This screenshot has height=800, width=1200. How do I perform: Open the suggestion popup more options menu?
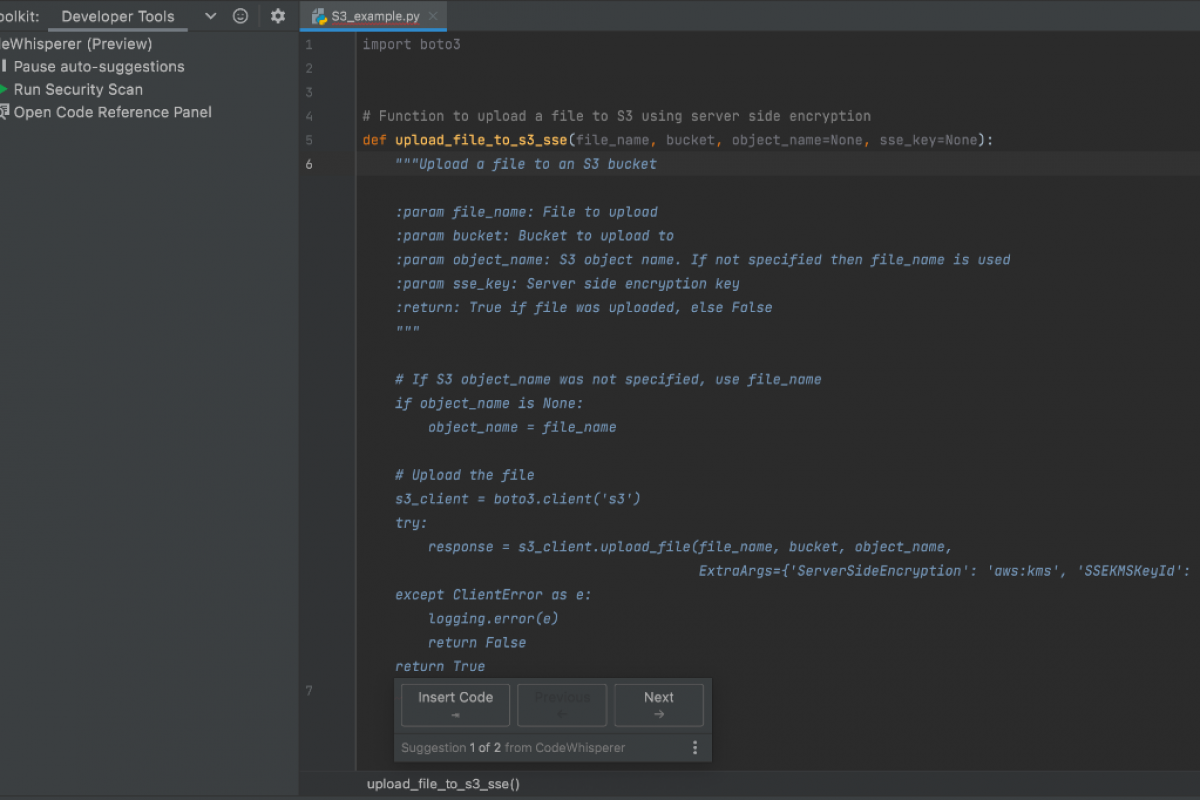695,747
